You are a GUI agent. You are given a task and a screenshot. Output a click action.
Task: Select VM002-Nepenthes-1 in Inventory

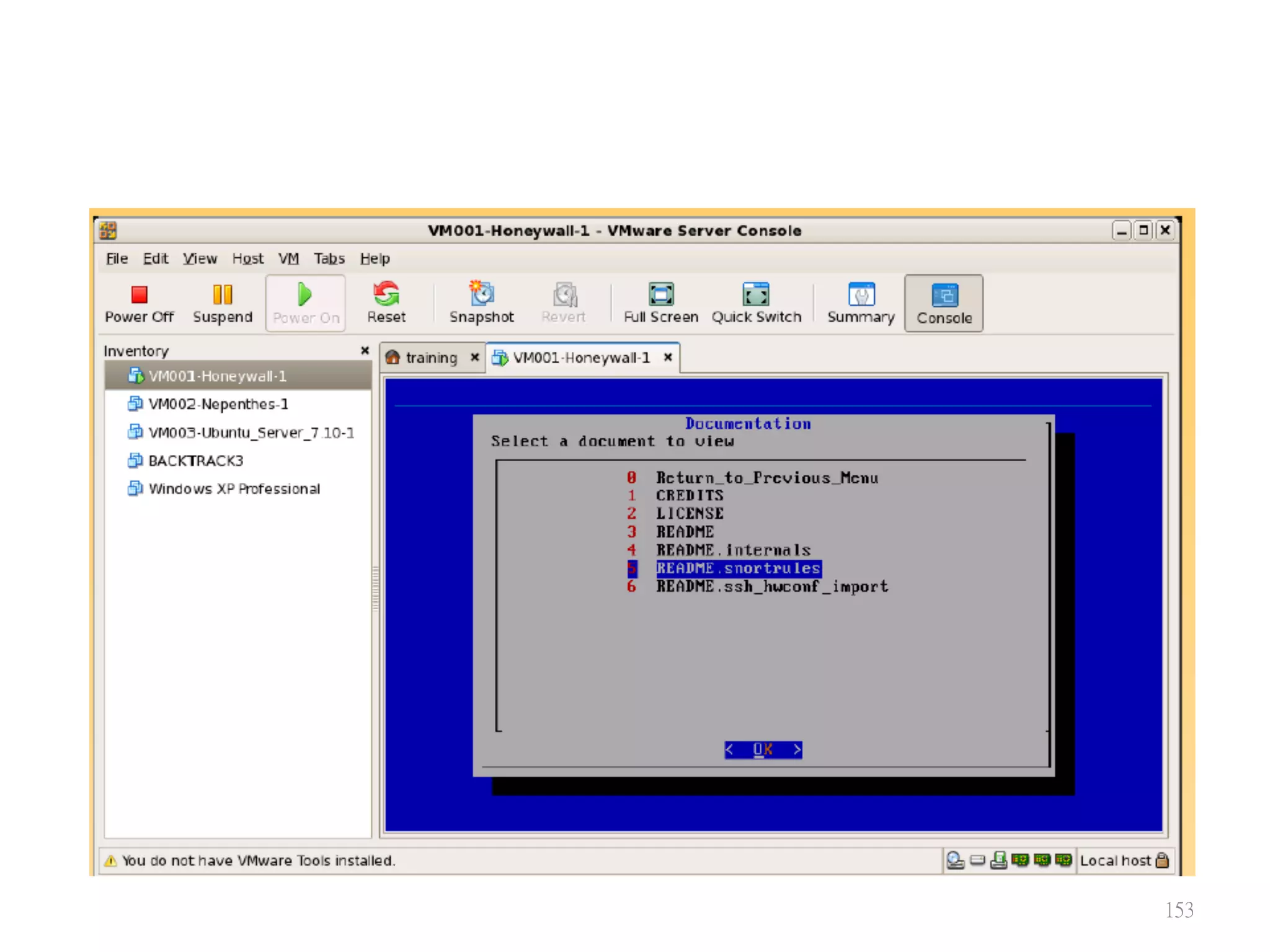[x=218, y=404]
